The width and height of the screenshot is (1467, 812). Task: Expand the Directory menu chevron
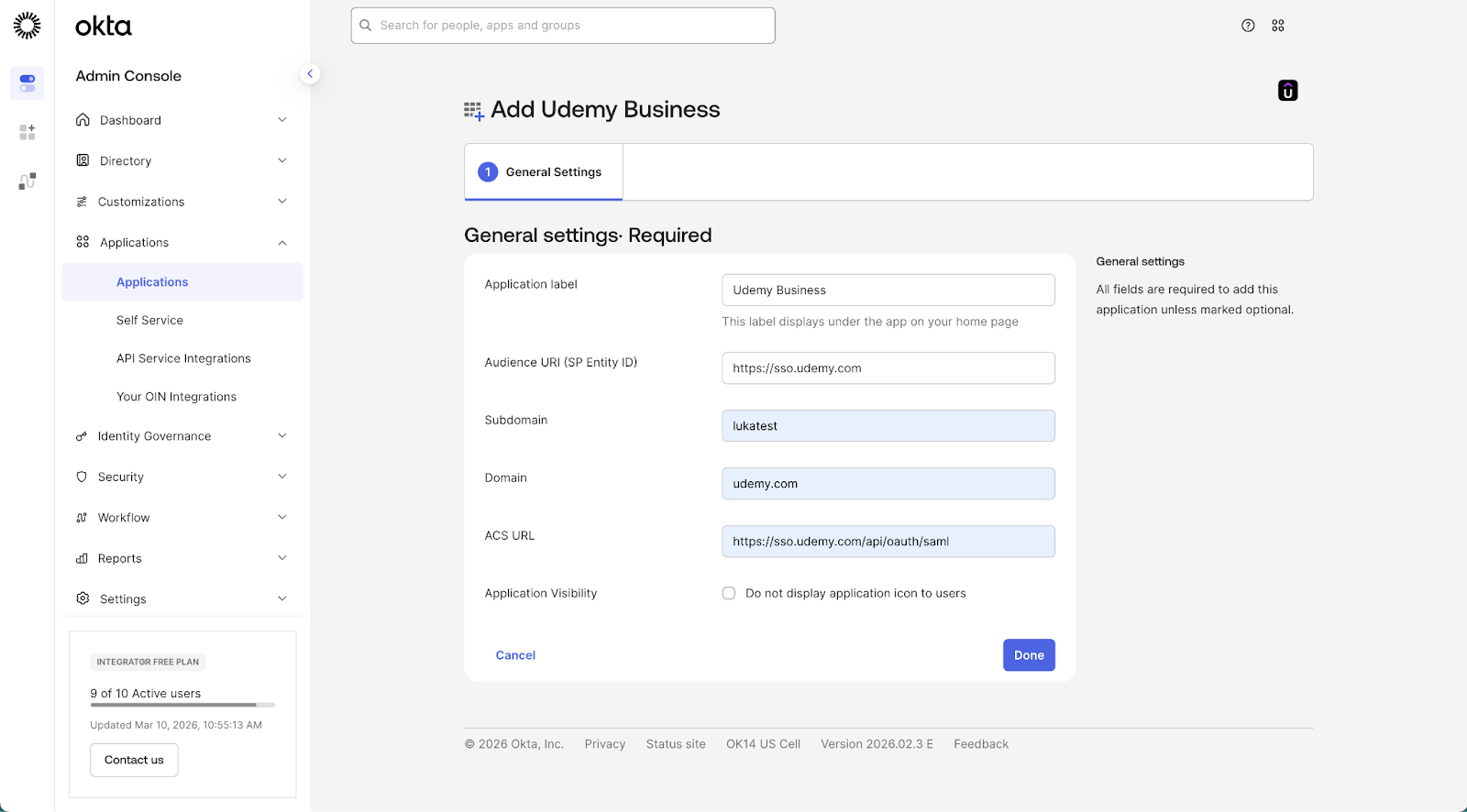[x=282, y=160]
